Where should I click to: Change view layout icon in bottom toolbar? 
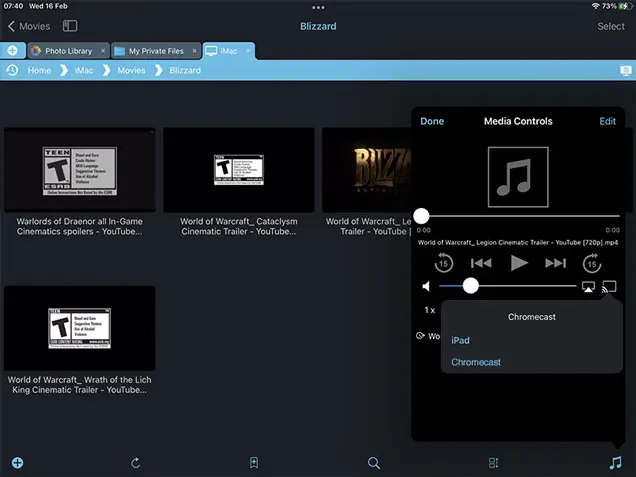click(493, 463)
